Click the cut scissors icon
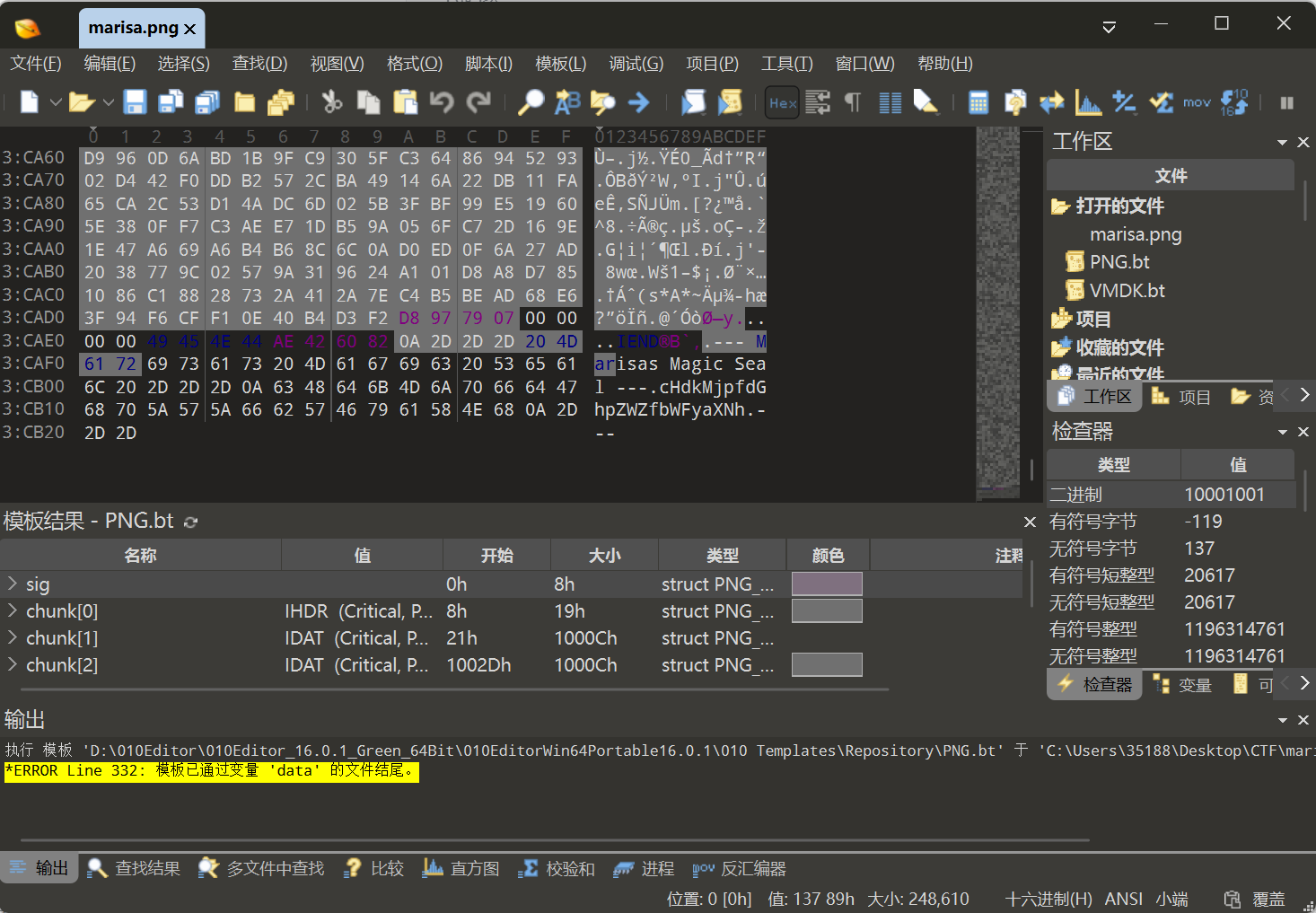The image size is (1316, 913). click(332, 102)
